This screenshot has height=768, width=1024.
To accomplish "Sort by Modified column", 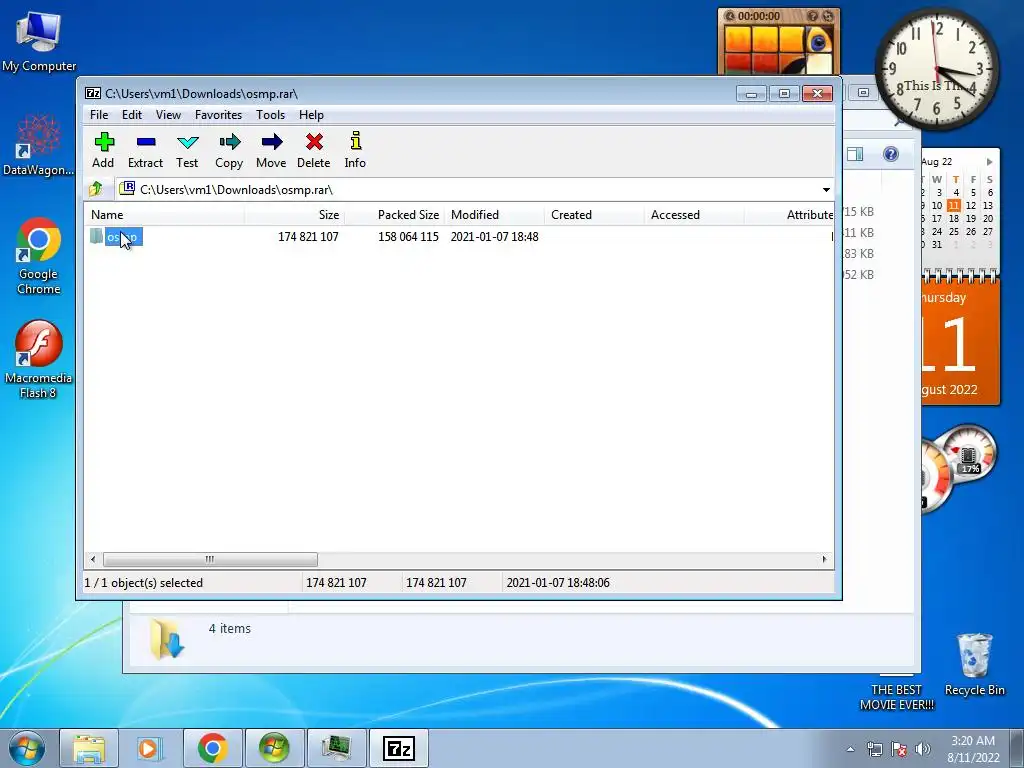I will tap(494, 215).
